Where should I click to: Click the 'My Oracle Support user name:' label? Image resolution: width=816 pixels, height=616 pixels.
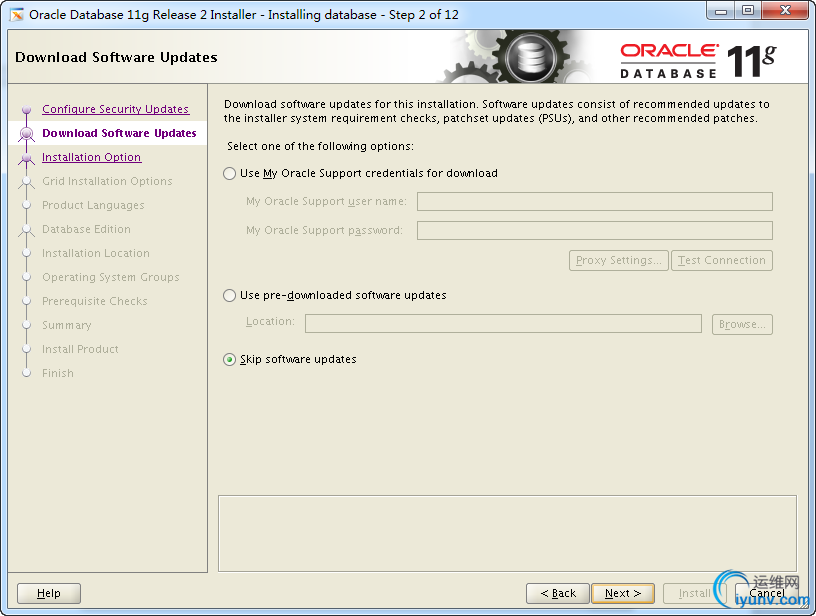click(326, 201)
